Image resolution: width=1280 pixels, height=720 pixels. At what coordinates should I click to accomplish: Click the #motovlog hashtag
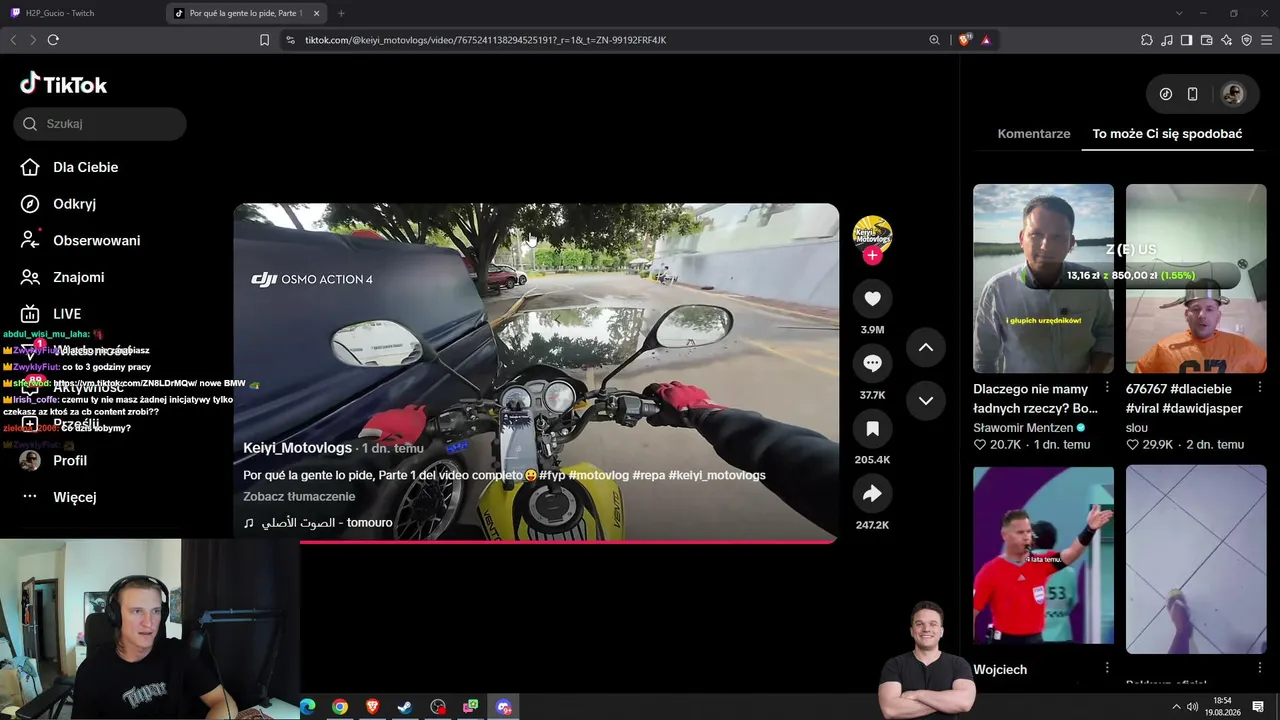(x=598, y=475)
